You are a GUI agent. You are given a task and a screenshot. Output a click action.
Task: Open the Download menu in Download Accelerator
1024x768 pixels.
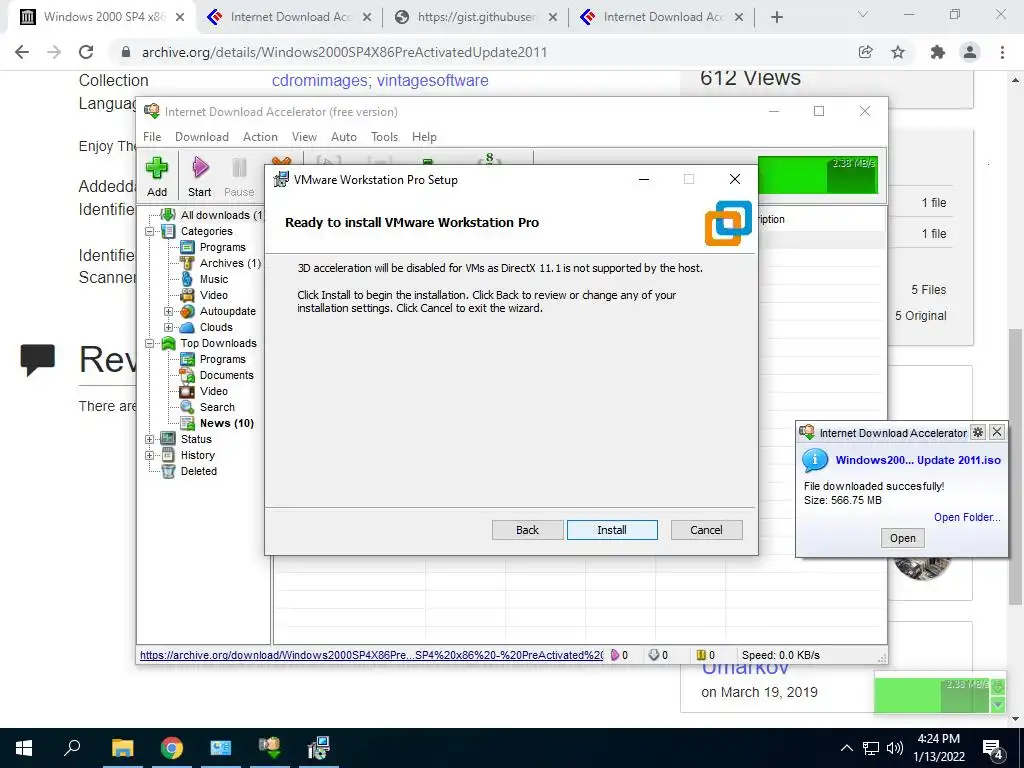tap(202, 136)
